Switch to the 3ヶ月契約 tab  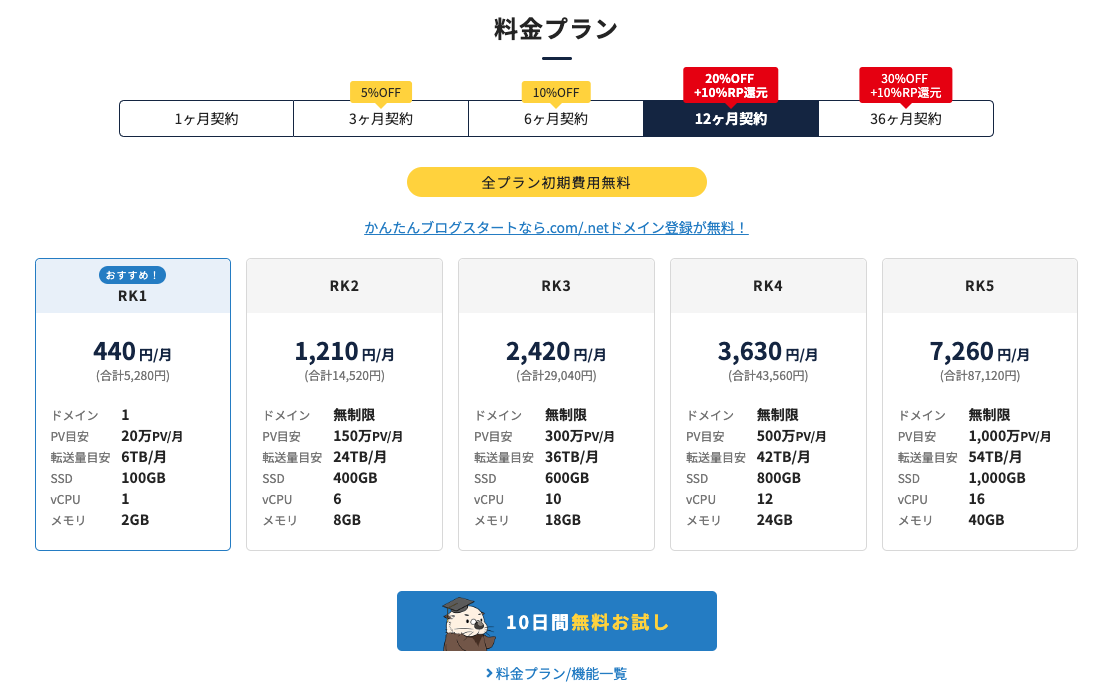[380, 119]
